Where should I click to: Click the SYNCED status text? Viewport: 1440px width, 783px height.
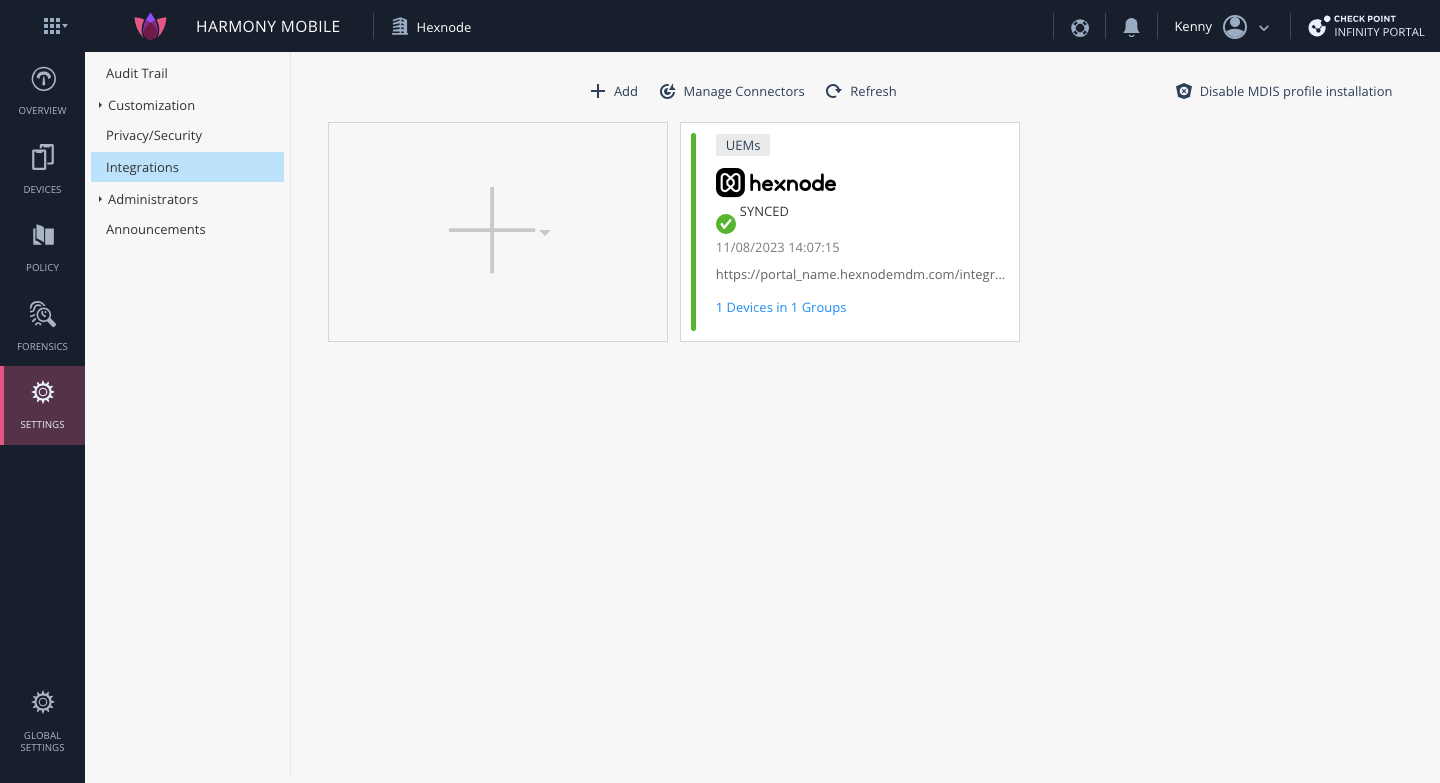point(764,212)
